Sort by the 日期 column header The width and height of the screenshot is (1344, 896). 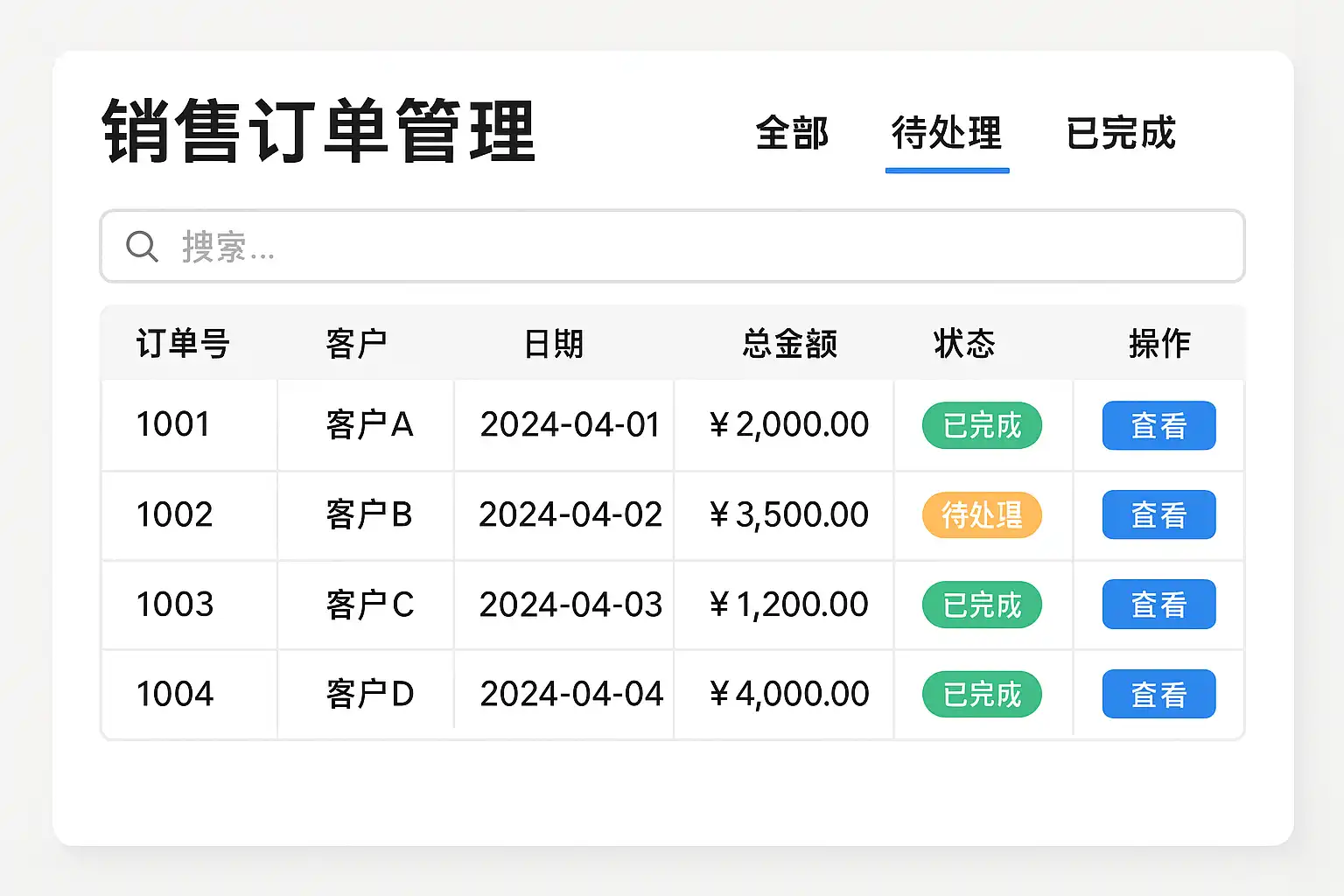pyautogui.click(x=554, y=343)
